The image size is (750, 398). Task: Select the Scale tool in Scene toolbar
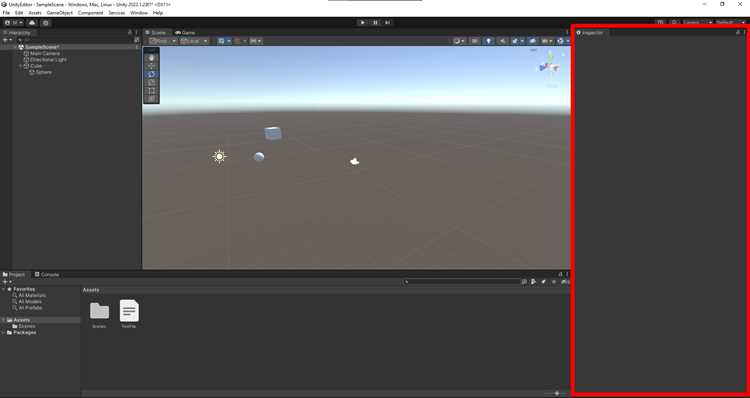(152, 82)
